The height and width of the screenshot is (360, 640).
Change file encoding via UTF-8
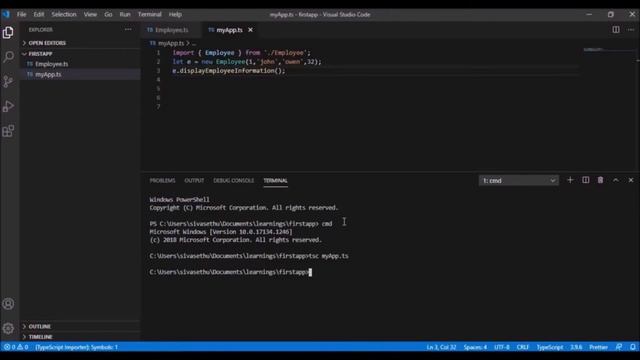502,347
